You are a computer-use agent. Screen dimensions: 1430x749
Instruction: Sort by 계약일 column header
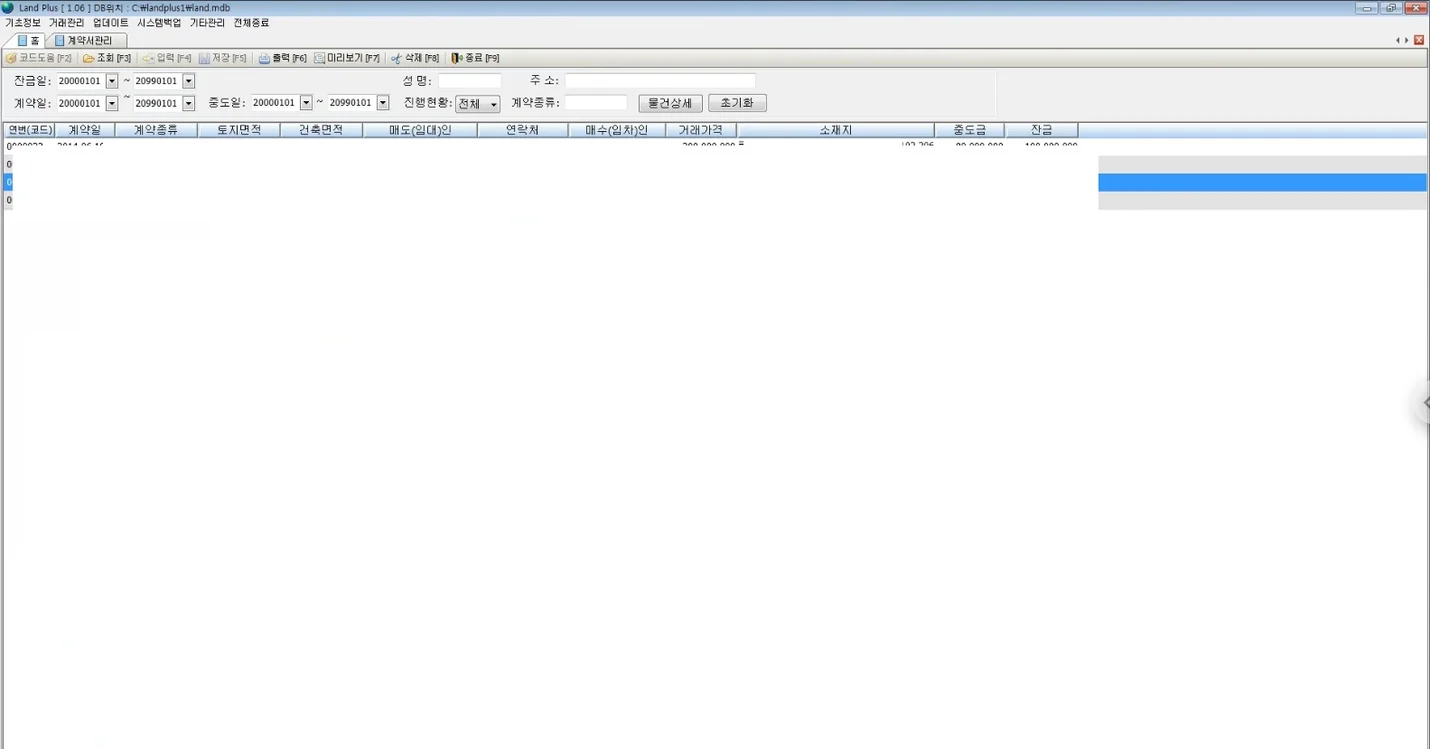tap(85, 130)
